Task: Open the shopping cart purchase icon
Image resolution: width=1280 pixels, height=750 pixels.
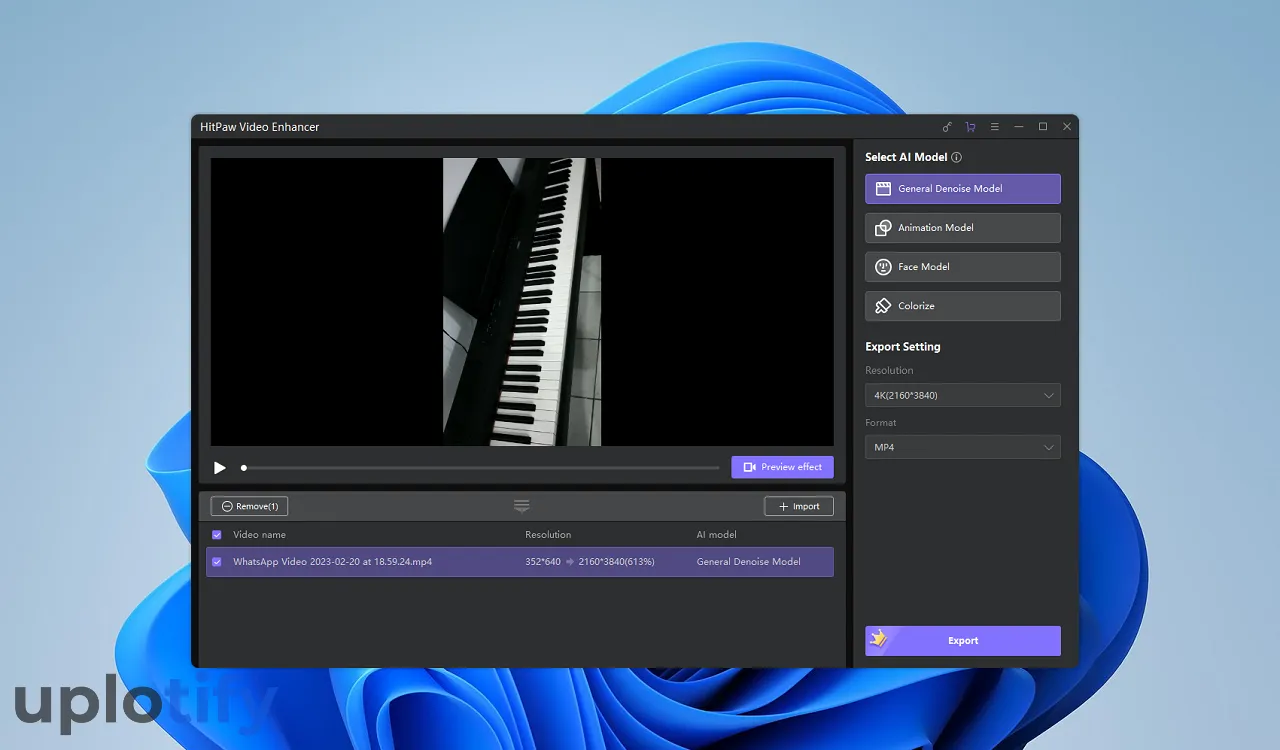Action: tap(970, 127)
